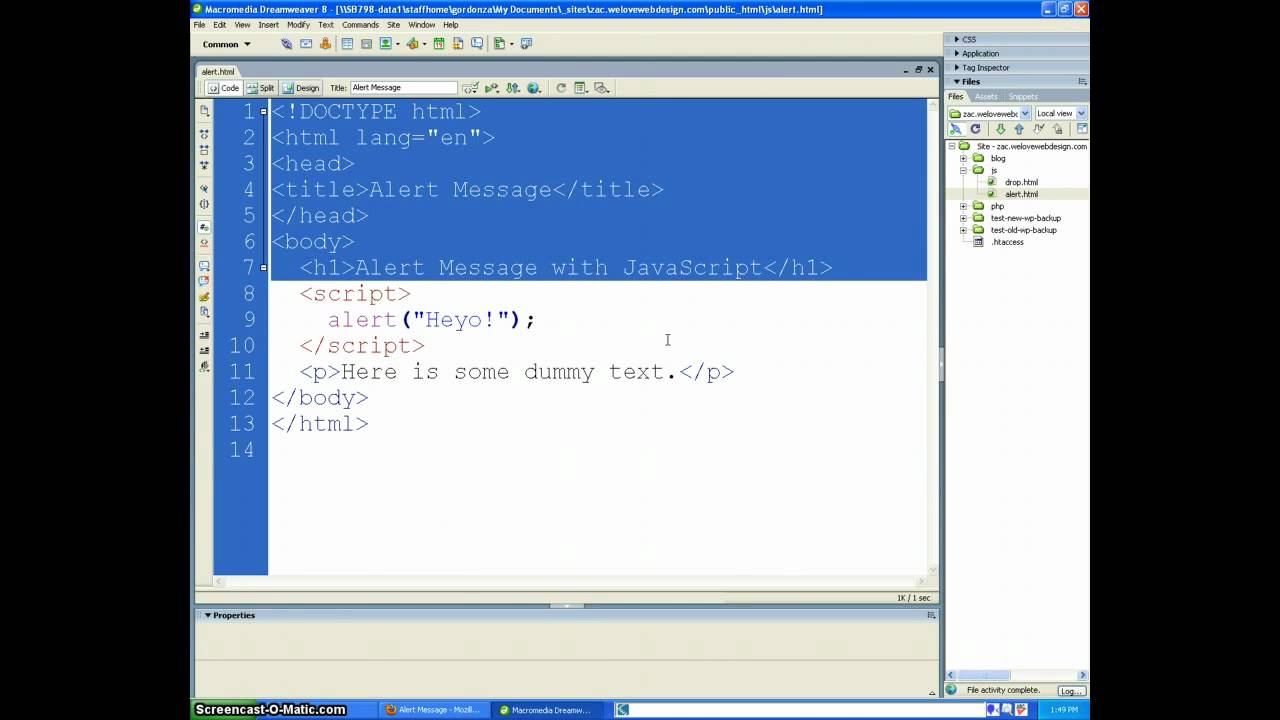This screenshot has height=720, width=1280.
Task: Click the Put Files up-arrow icon
Action: click(x=1019, y=129)
